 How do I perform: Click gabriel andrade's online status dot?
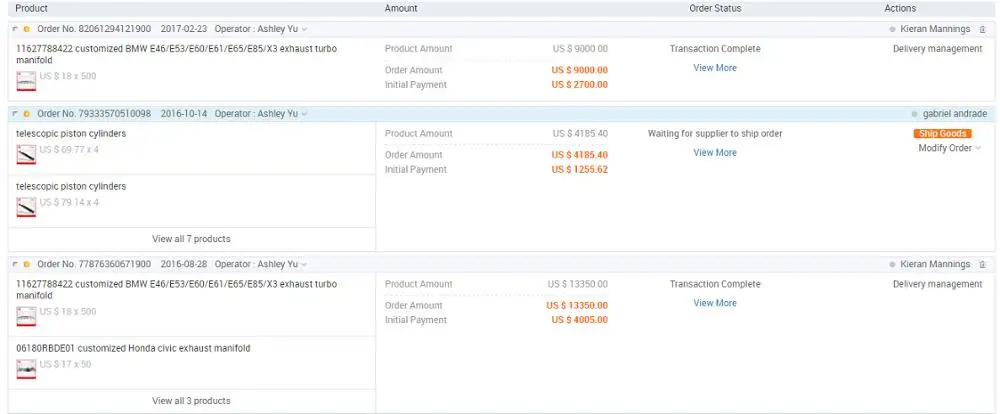pyautogui.click(x=914, y=114)
